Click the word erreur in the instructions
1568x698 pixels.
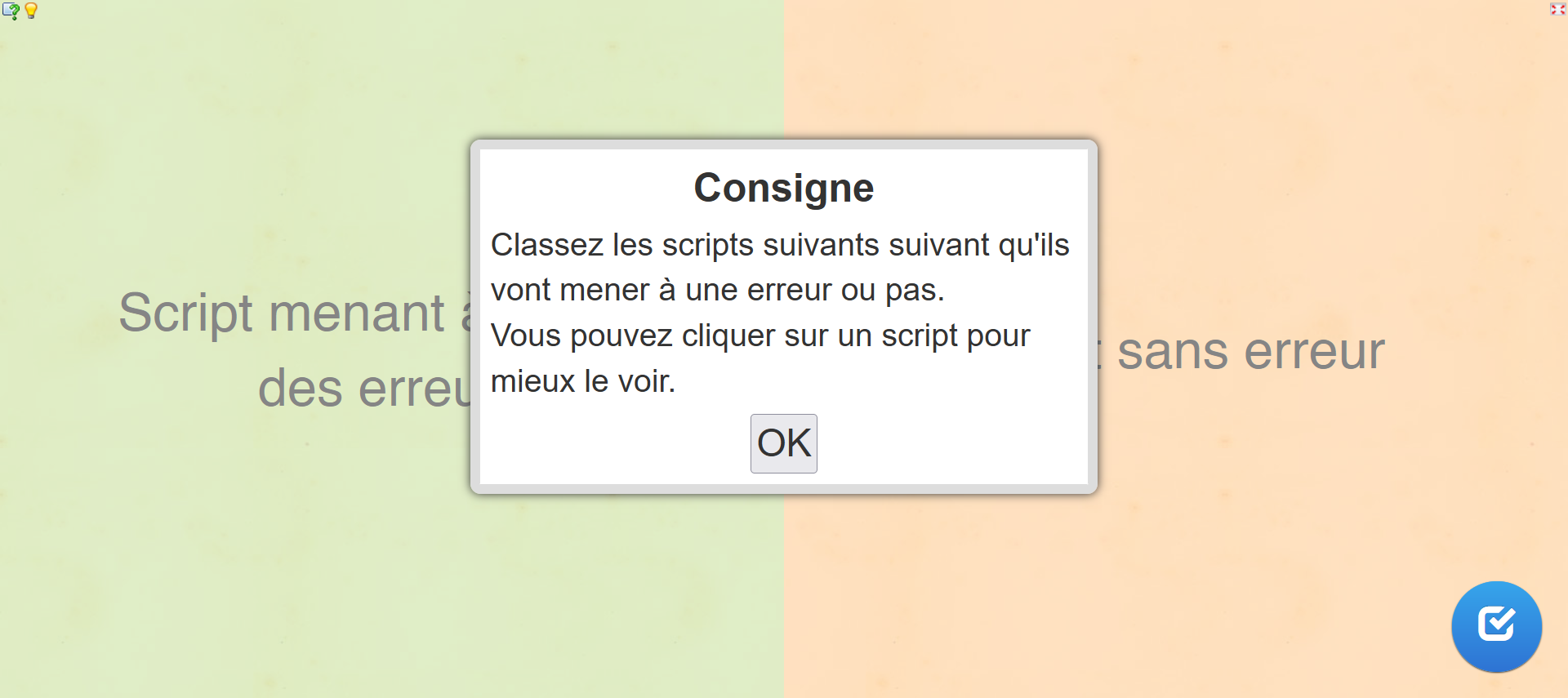(789, 291)
